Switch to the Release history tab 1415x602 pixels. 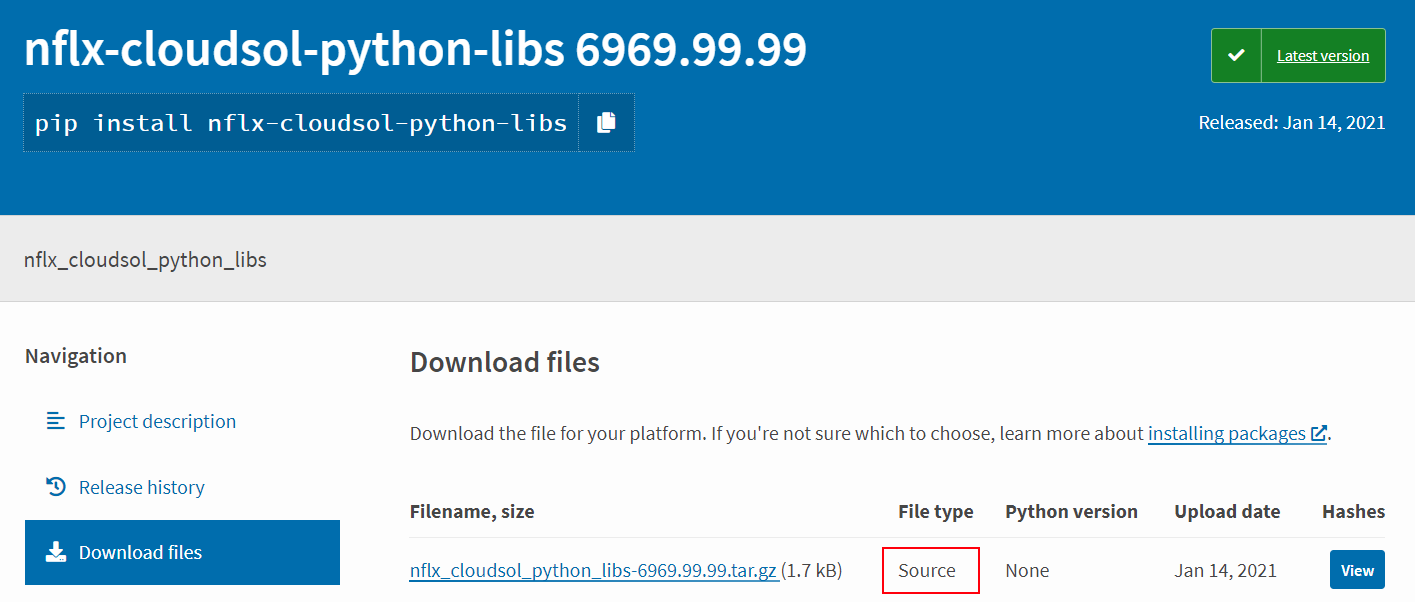[x=141, y=487]
